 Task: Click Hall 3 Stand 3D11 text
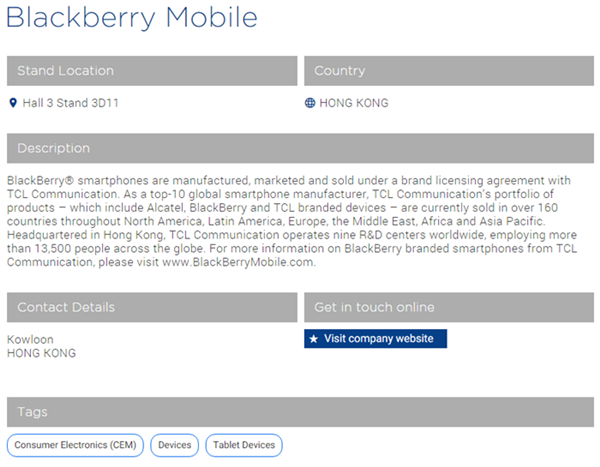(x=70, y=103)
